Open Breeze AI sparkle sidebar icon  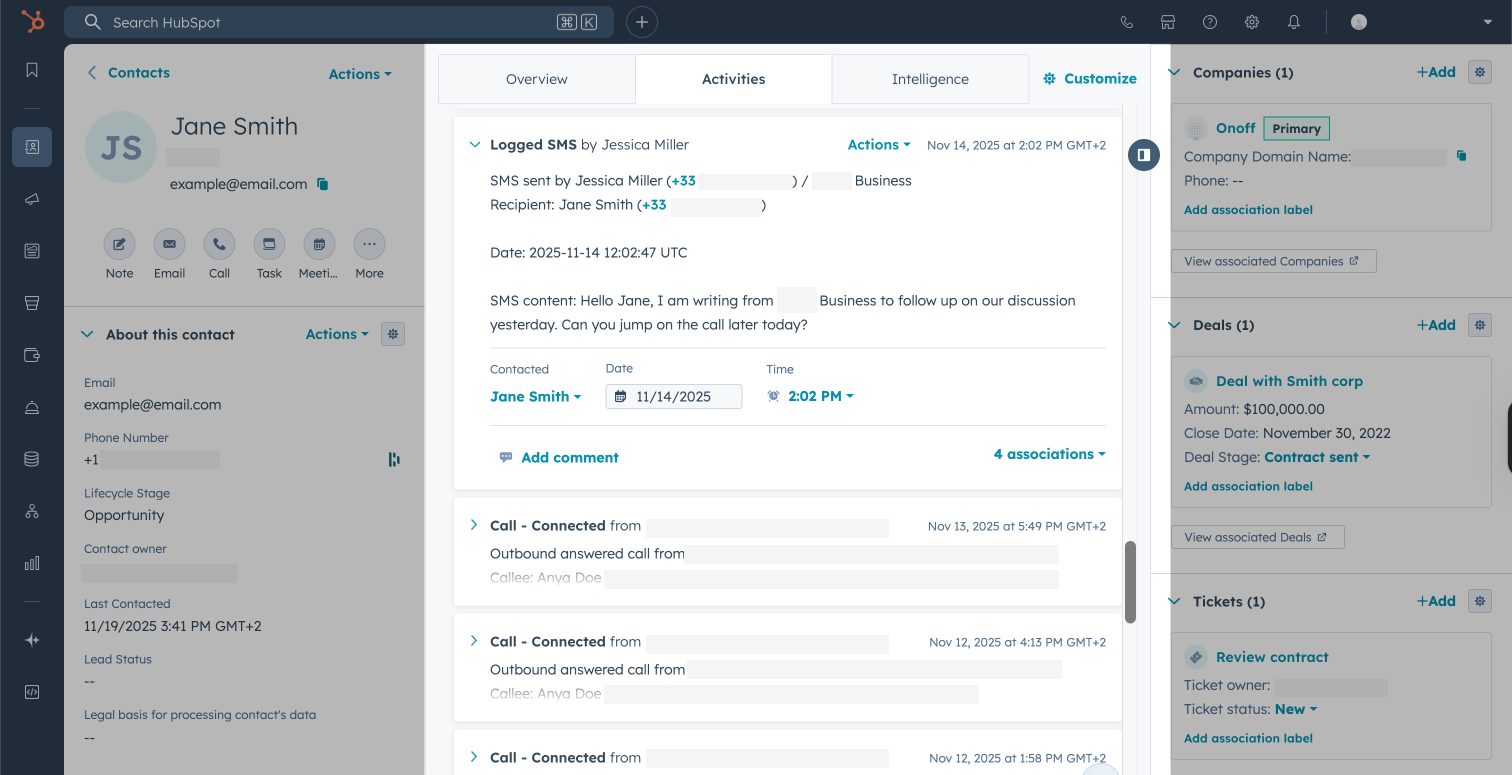pyautogui.click(x=32, y=640)
